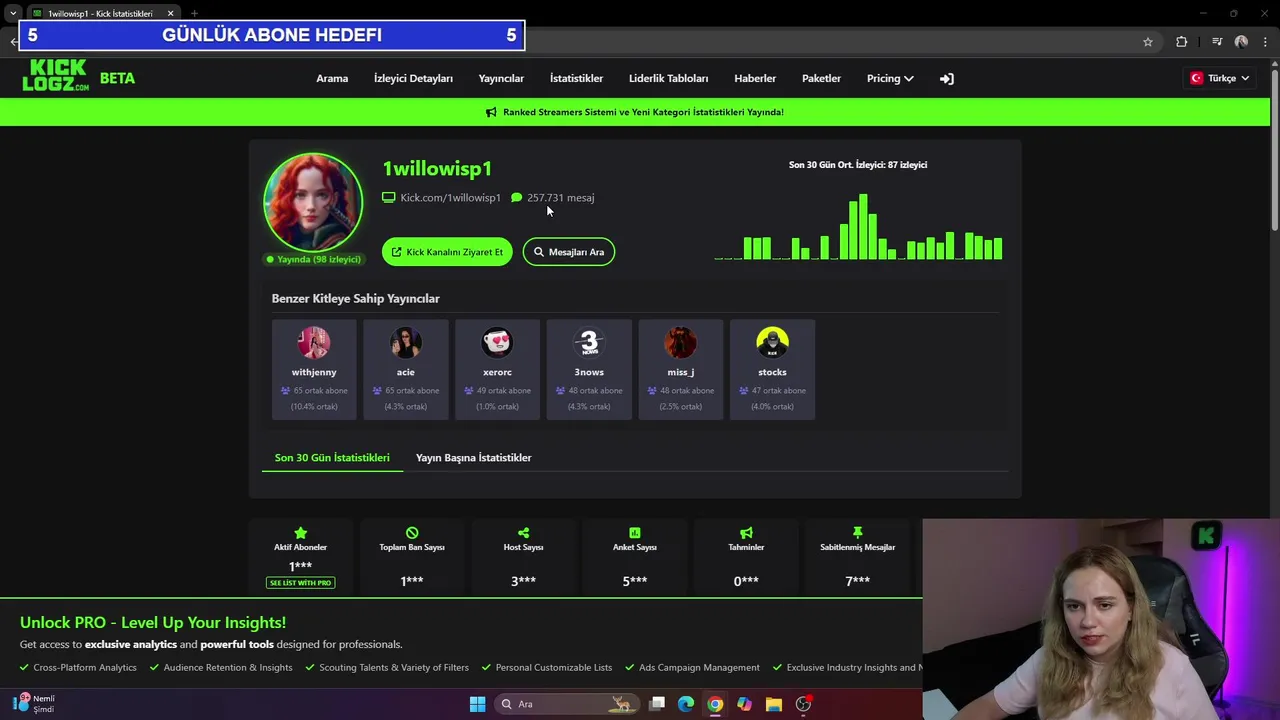Open Liderlik Tabloları page
The height and width of the screenshot is (720, 1280).
[668, 78]
